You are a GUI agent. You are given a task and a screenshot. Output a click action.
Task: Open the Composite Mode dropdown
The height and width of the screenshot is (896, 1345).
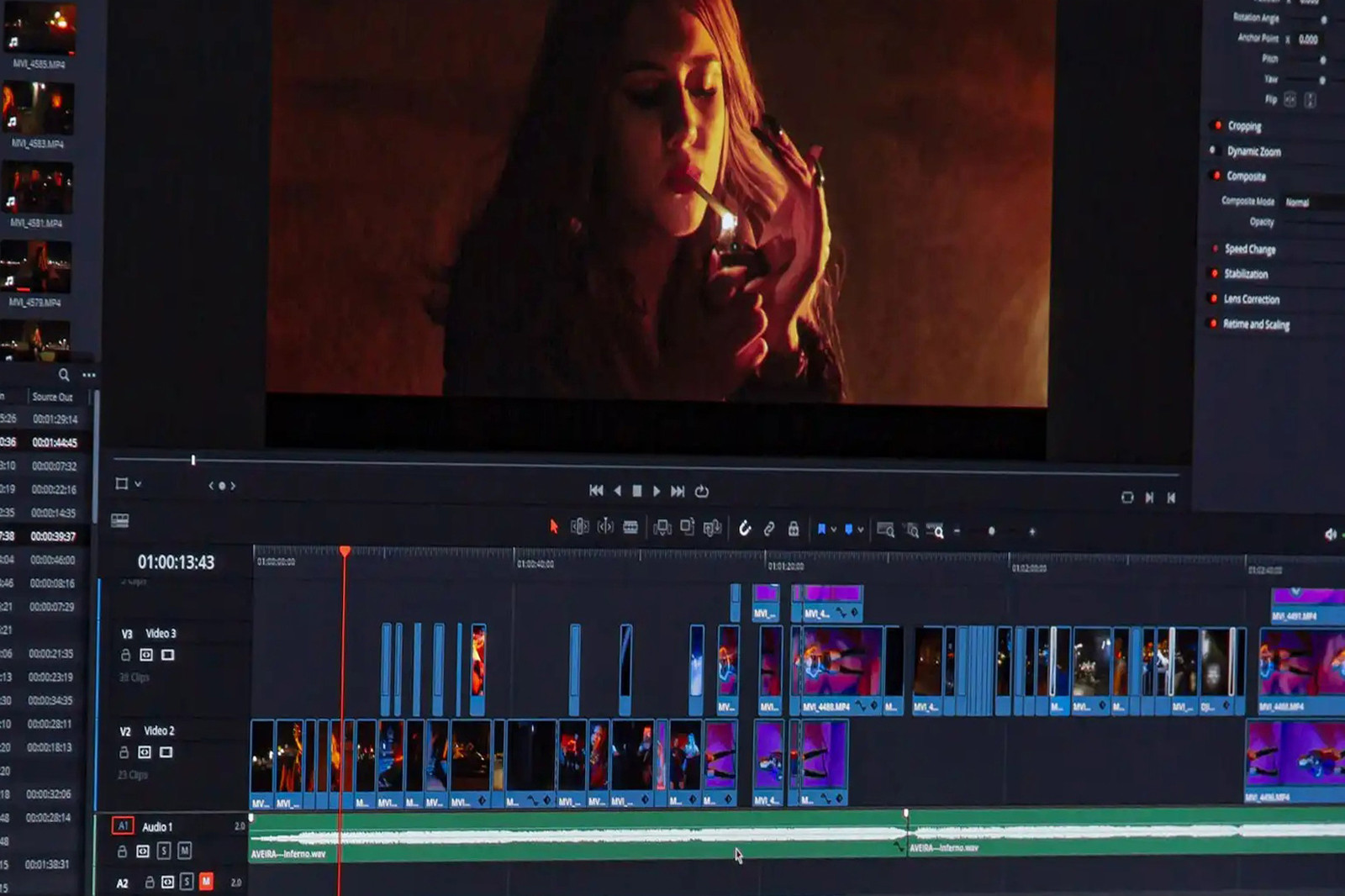(x=1311, y=203)
